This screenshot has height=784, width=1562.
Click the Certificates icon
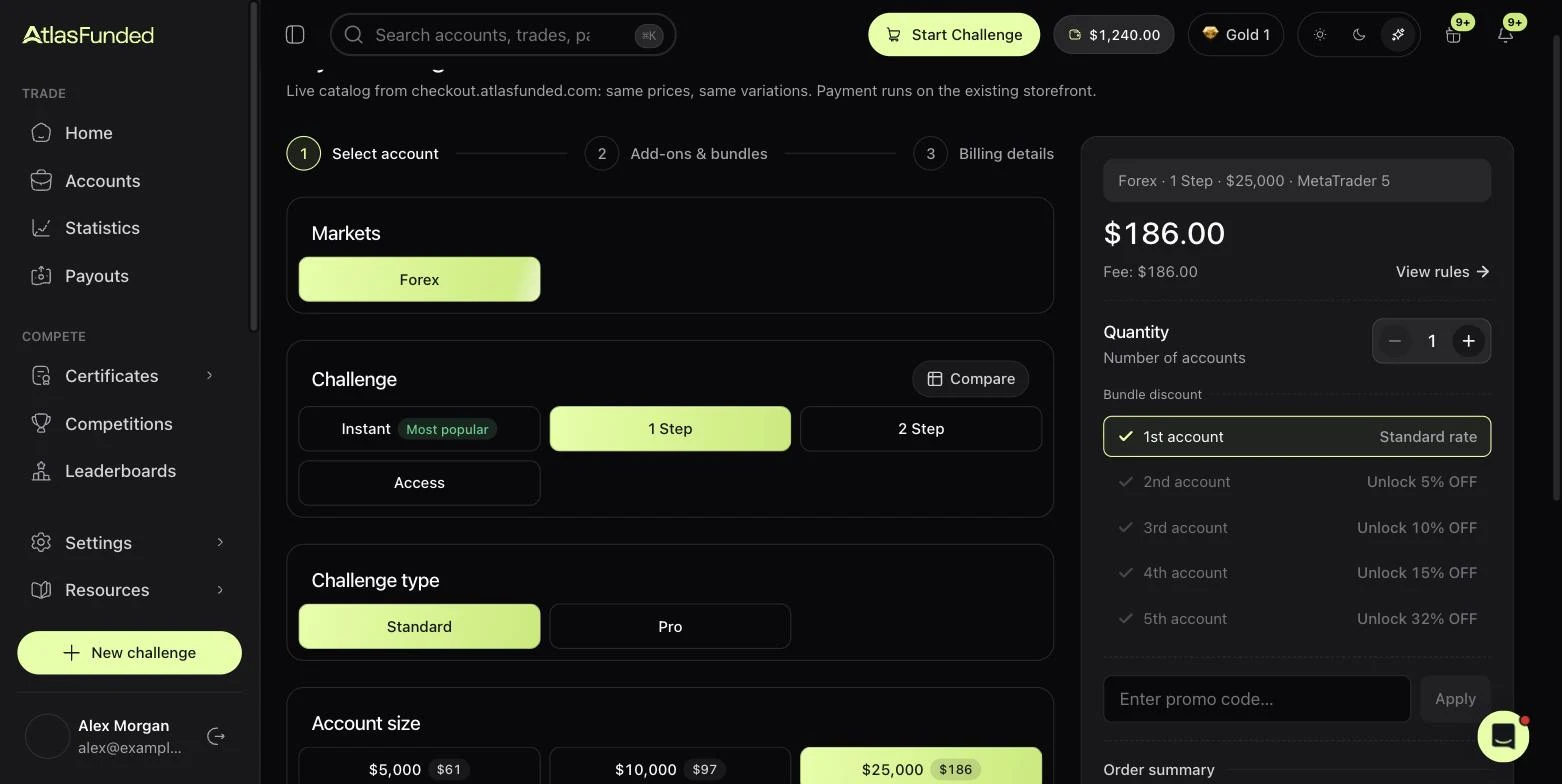tap(41, 376)
